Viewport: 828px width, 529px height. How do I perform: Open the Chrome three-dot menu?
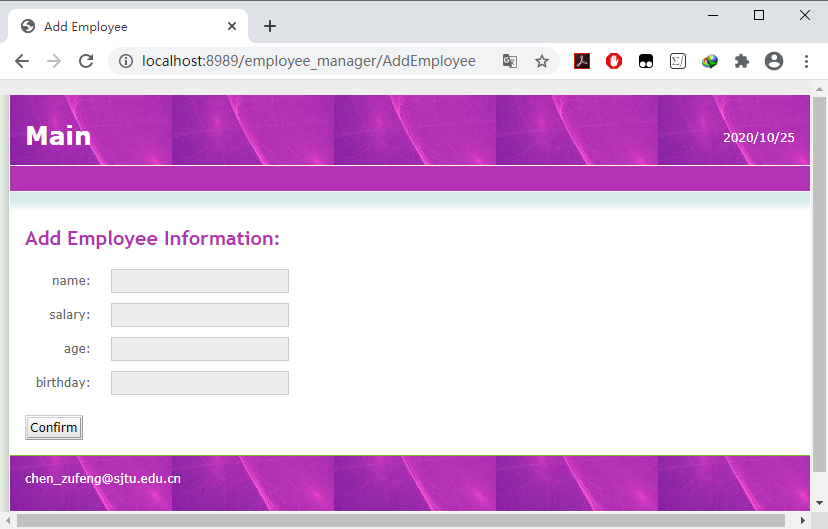[806, 61]
